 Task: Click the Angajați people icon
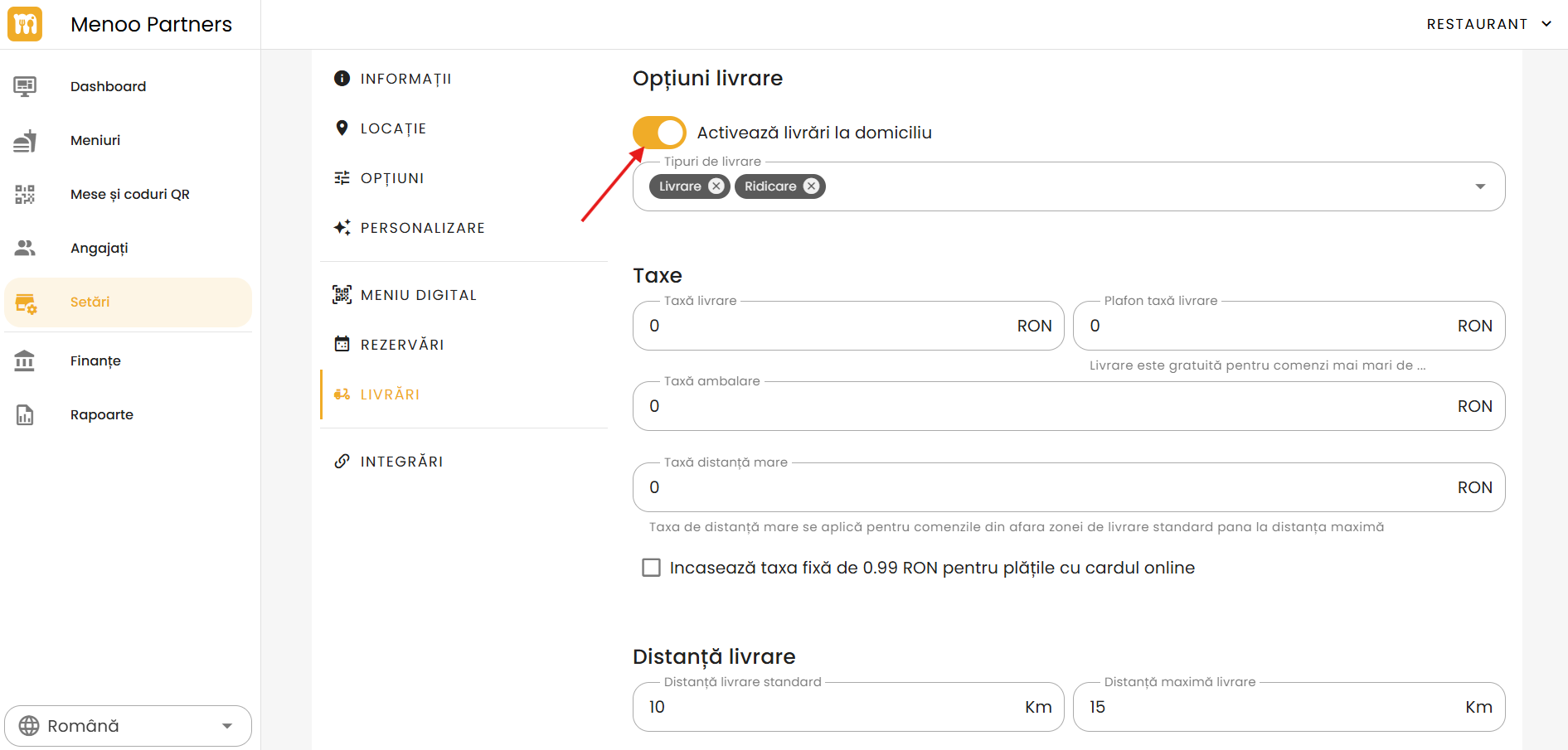pyautogui.click(x=25, y=247)
